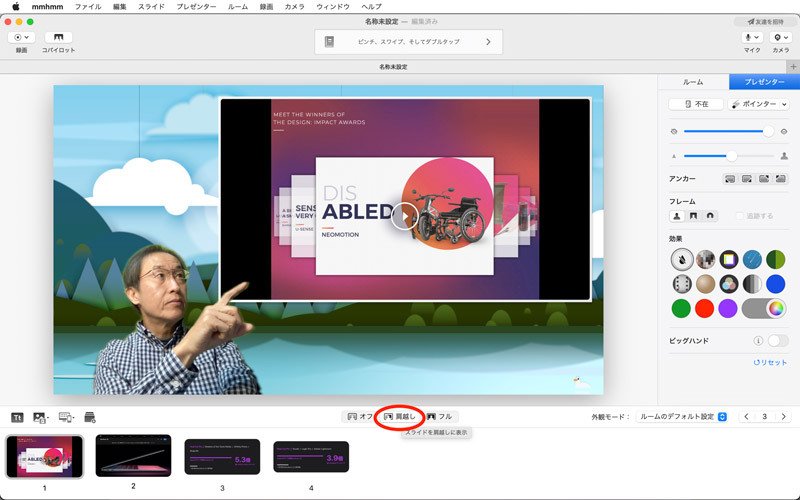Open the record (録画) dropdown

21,37
